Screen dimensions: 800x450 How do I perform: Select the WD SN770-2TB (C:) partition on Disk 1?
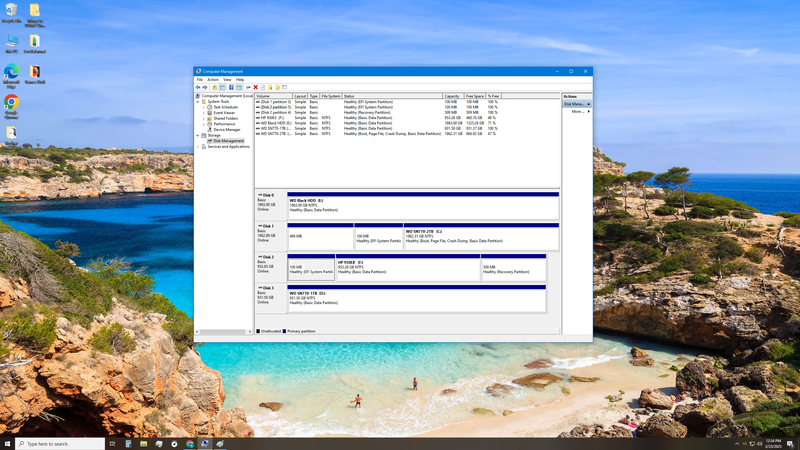[481, 236]
